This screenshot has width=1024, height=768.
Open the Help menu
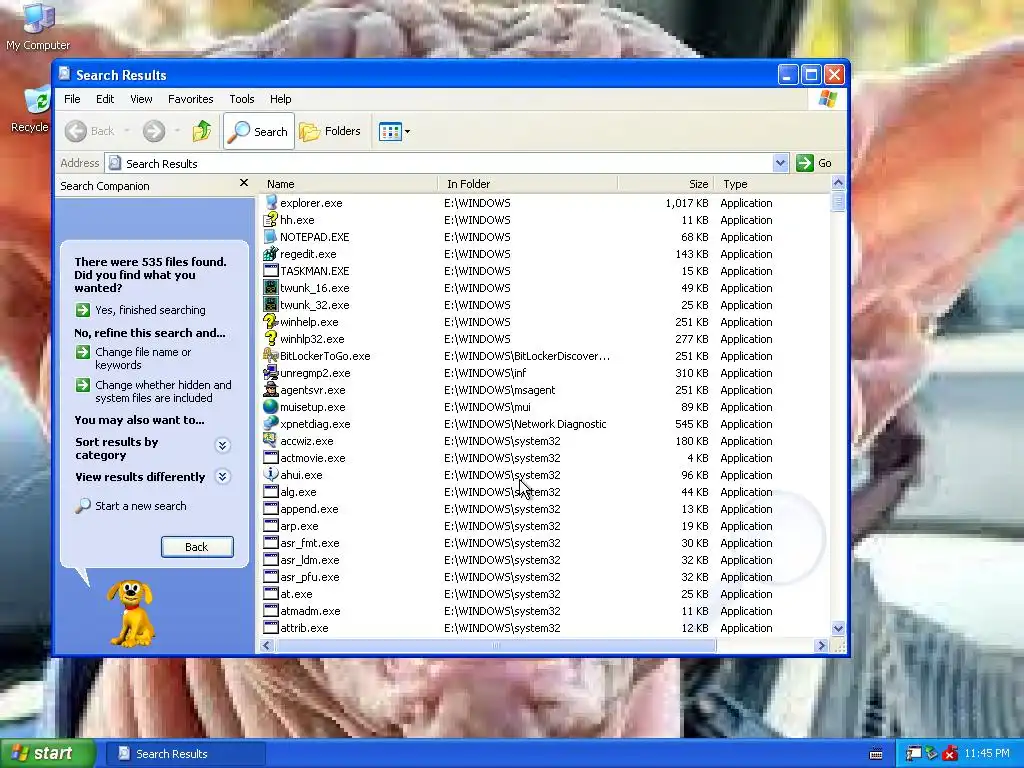click(280, 99)
